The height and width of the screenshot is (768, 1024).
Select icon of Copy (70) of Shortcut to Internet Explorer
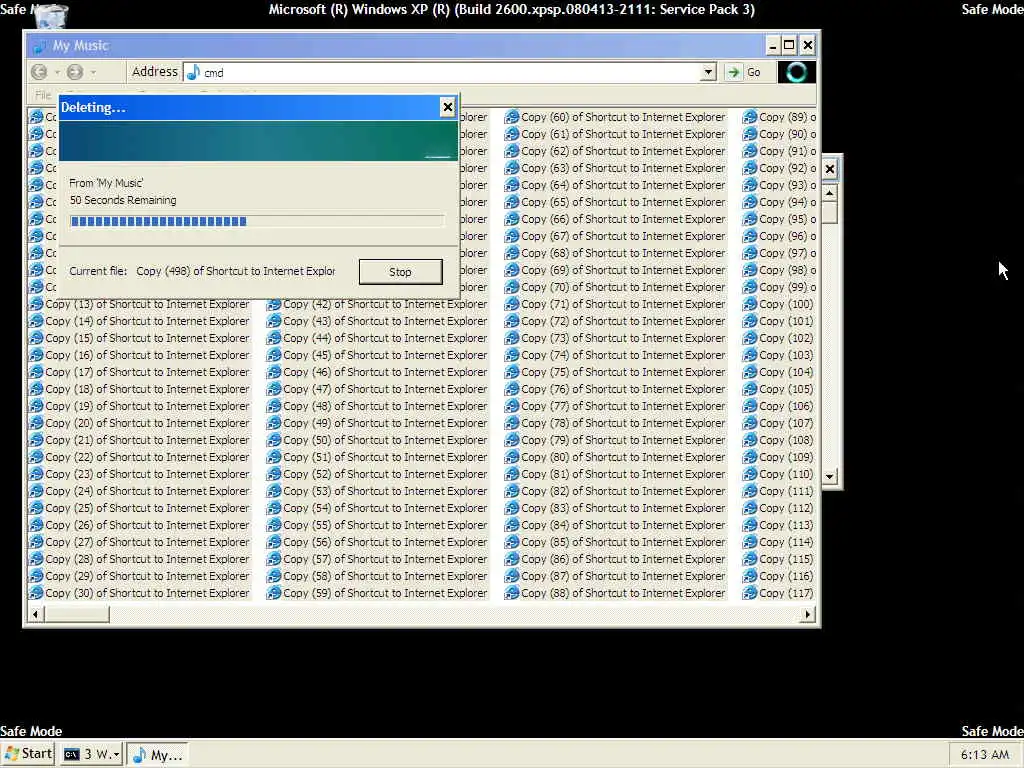(512, 287)
